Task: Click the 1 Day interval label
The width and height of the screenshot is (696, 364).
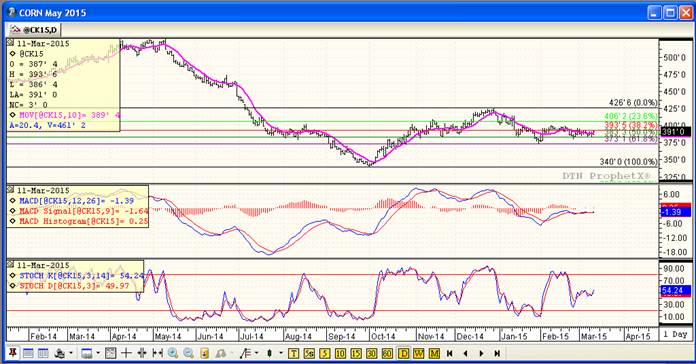Action: [x=675, y=334]
